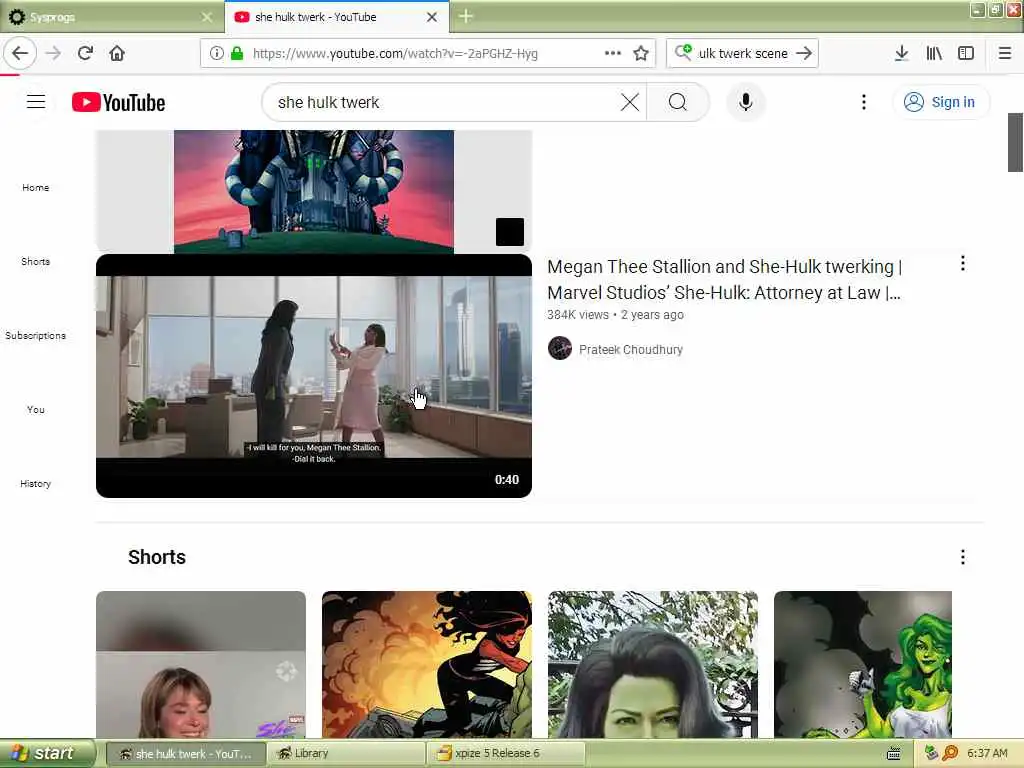This screenshot has height=768, width=1024.
Task: Open the YouTube guide hamburger menu
Action: click(x=36, y=102)
